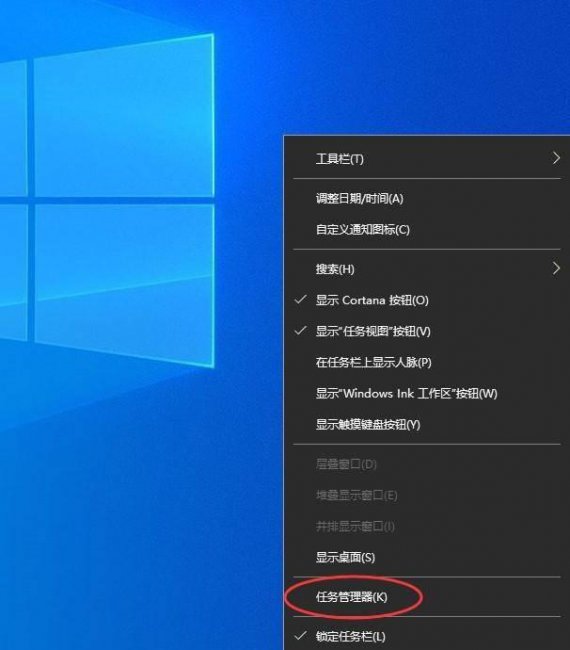570x650 pixels.
Task: Click the 锁定任务栏(L) text label
Action: 351,636
